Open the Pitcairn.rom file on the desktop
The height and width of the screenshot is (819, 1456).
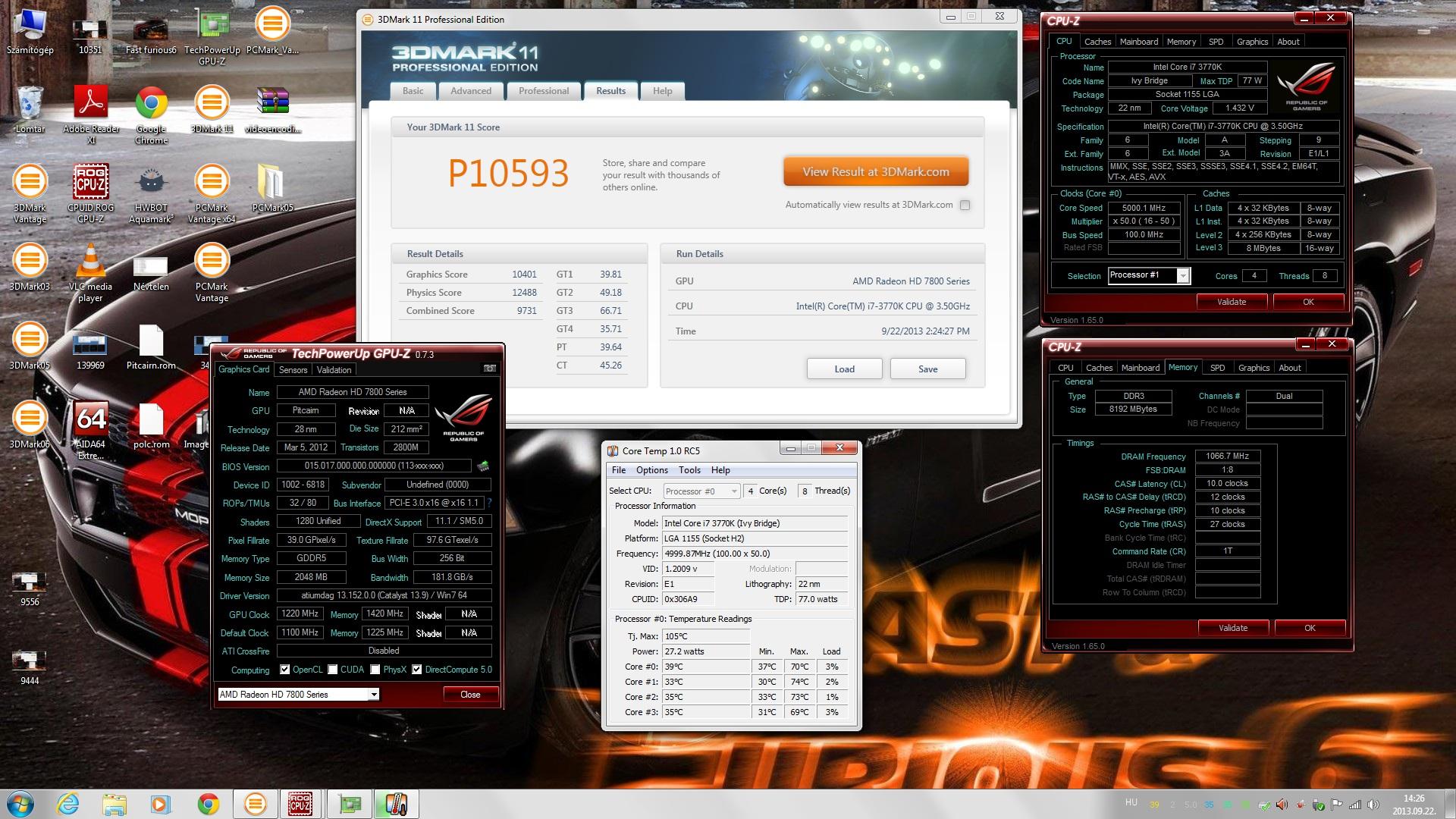click(x=151, y=346)
